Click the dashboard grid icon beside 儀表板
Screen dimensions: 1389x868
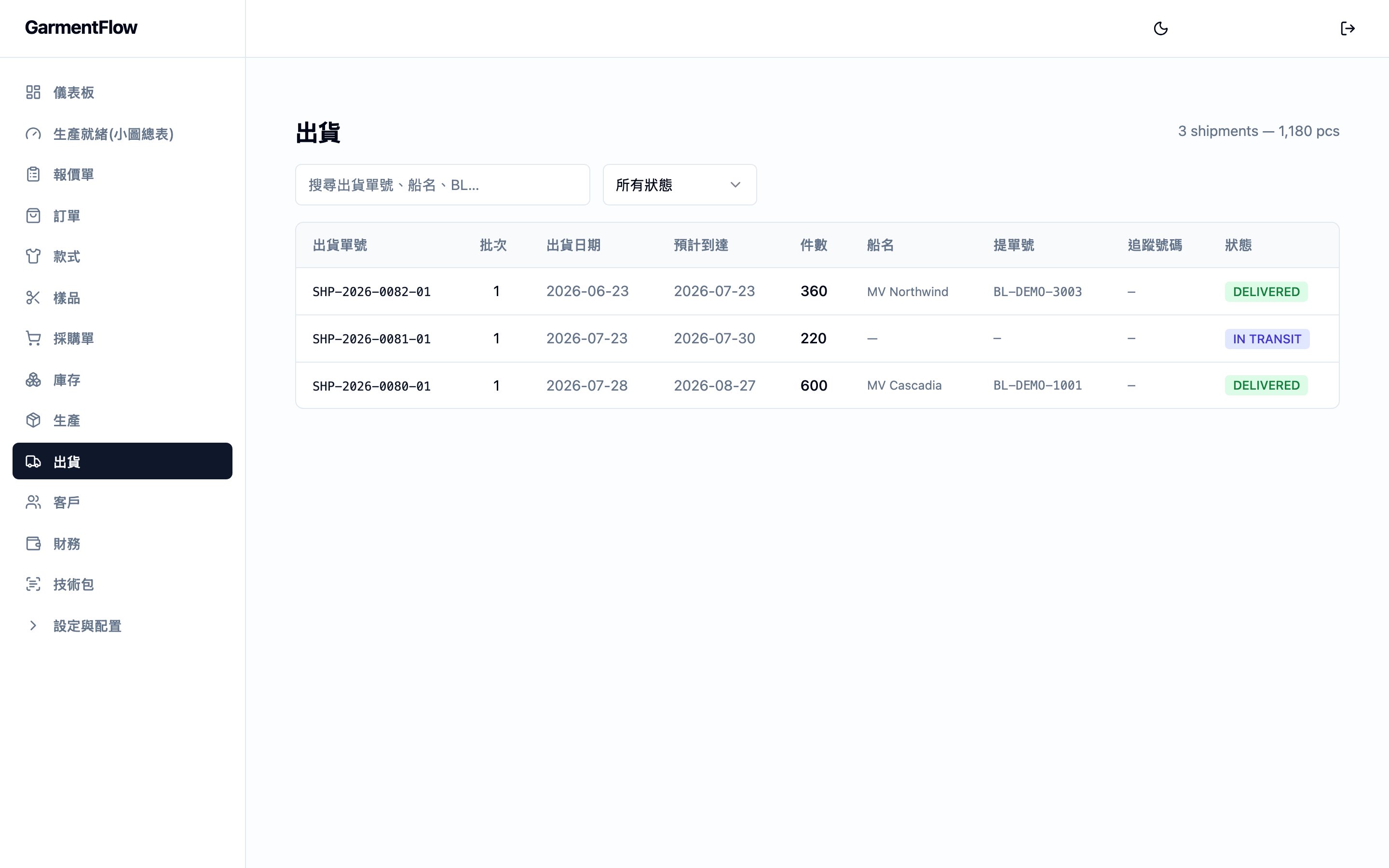33,93
